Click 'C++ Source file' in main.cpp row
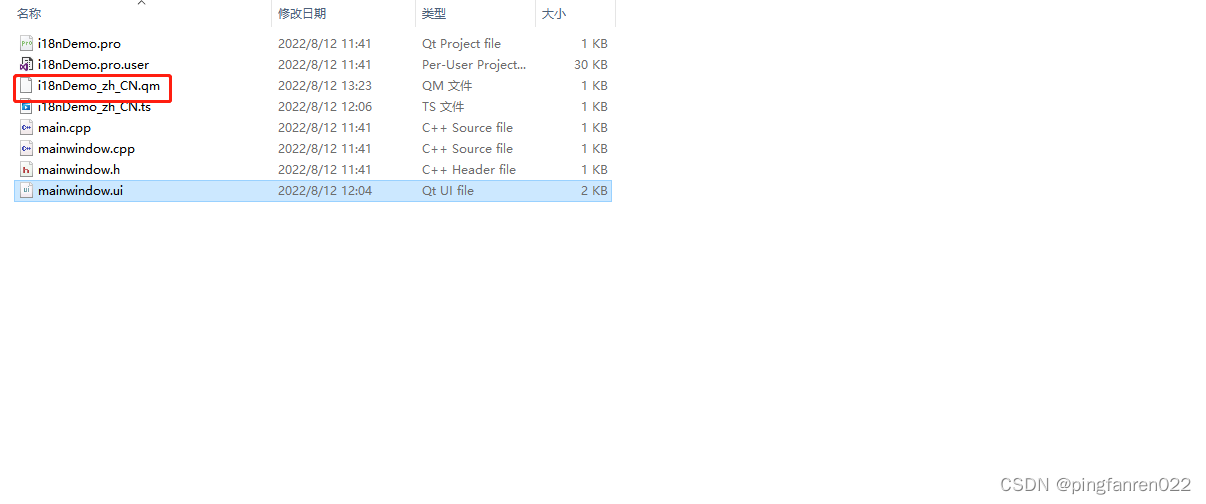The image size is (1206, 504). point(468,128)
